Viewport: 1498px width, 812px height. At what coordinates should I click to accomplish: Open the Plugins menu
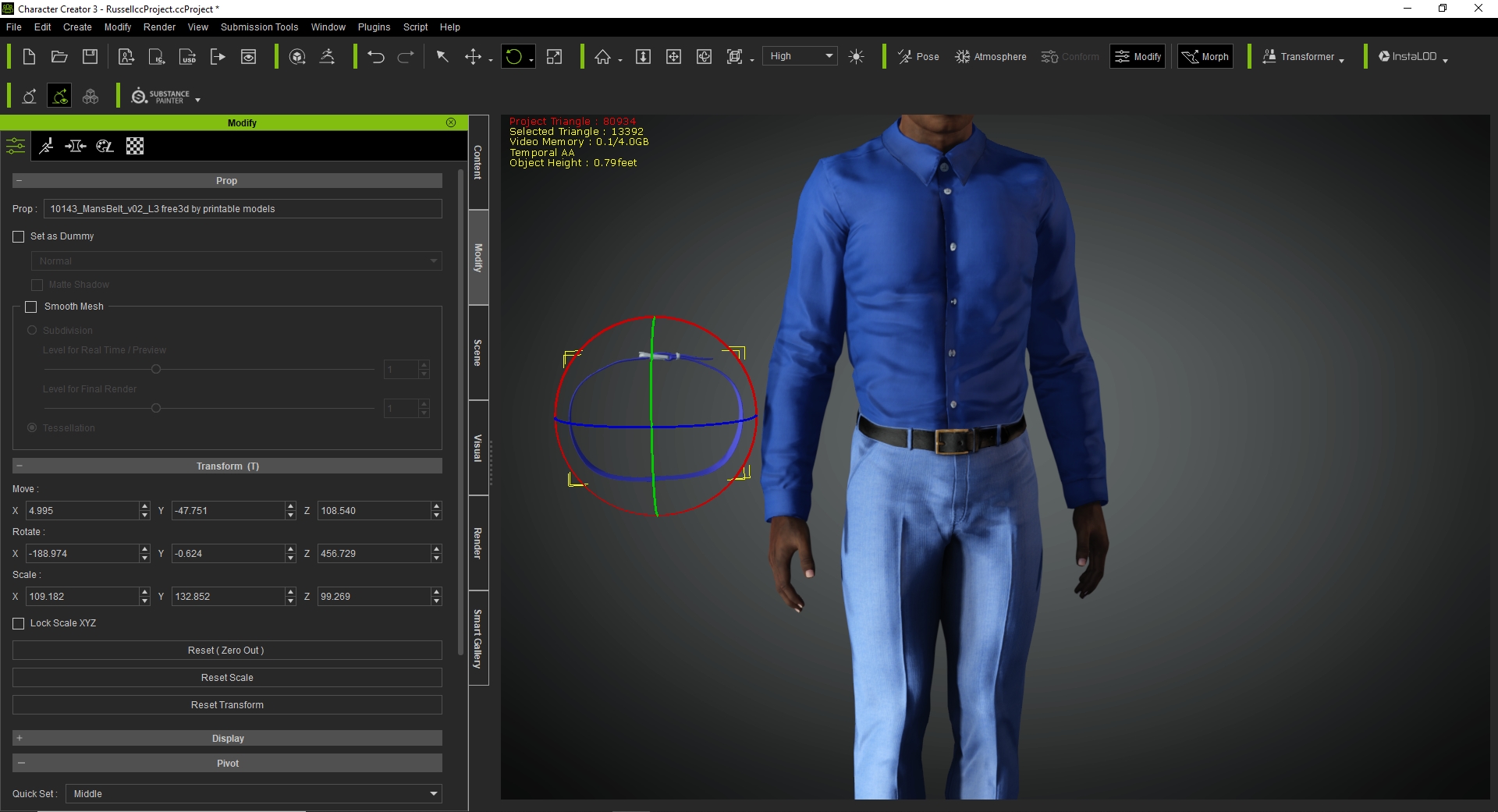[x=374, y=27]
